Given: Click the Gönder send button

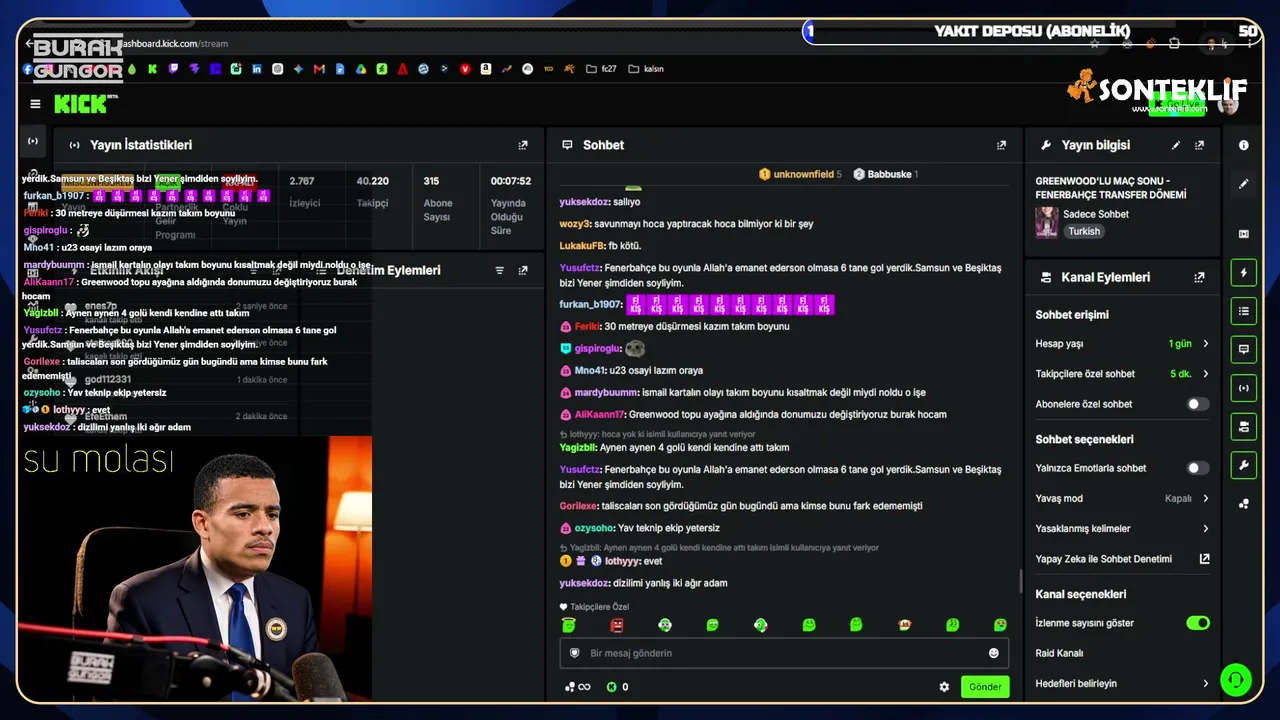Looking at the screenshot, I should click(x=985, y=687).
